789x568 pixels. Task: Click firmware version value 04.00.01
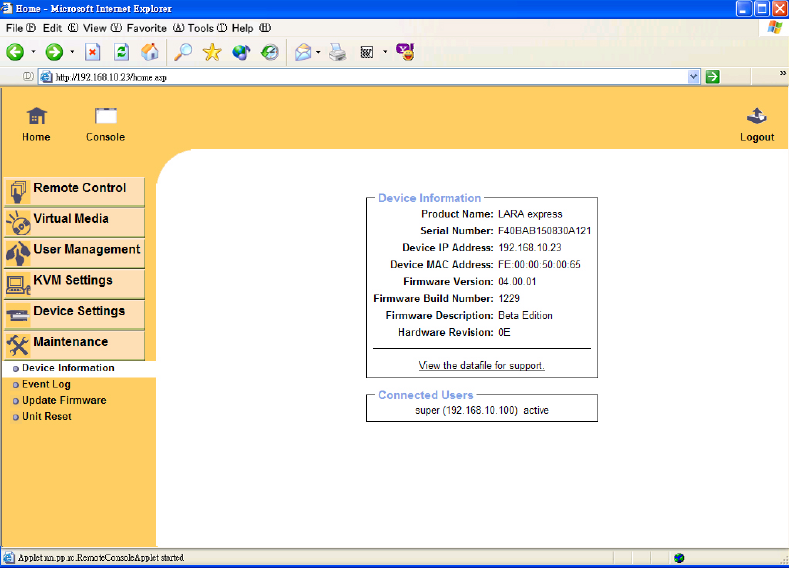click(517, 282)
